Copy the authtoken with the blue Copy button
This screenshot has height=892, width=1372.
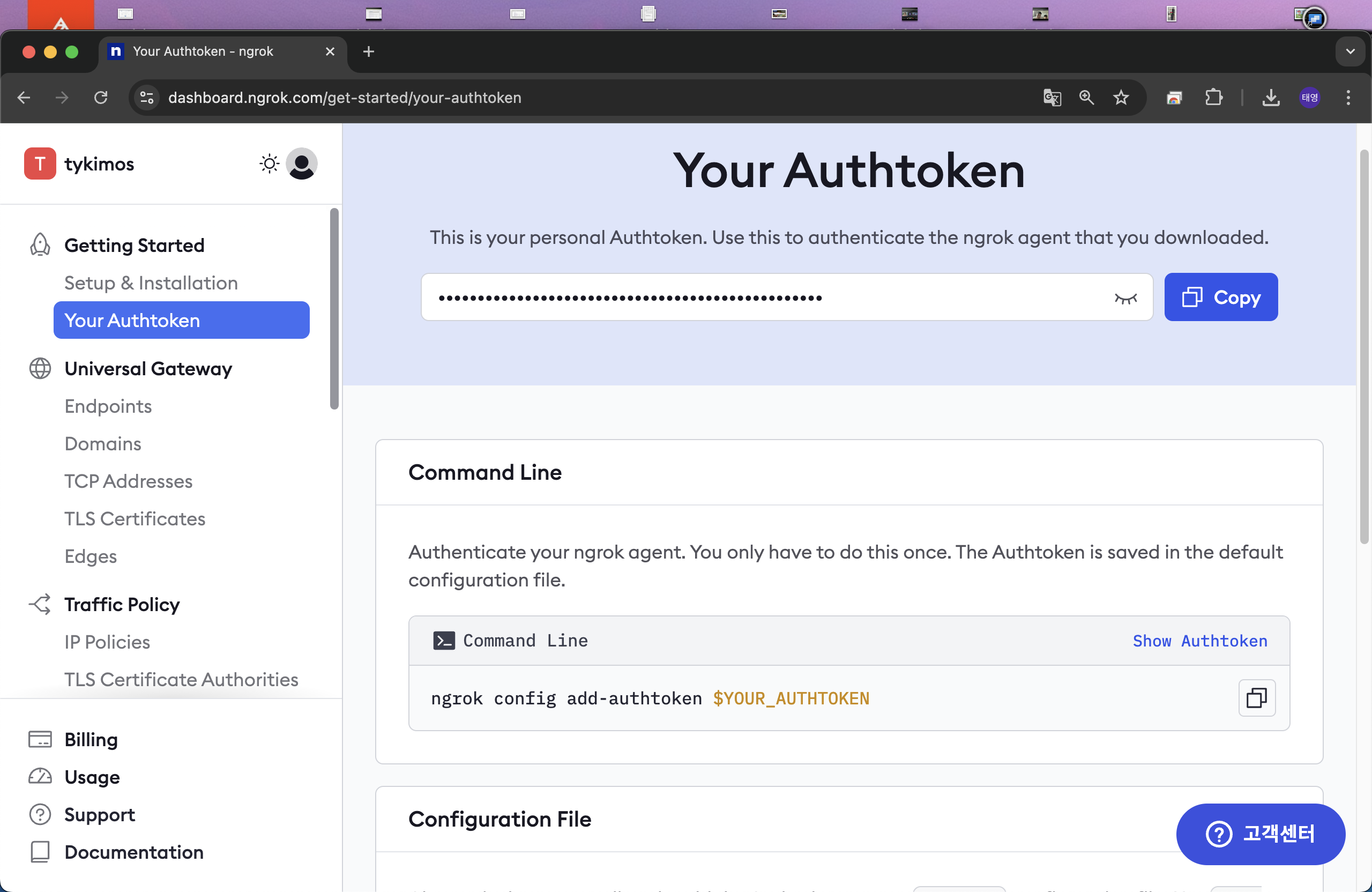tap(1221, 297)
